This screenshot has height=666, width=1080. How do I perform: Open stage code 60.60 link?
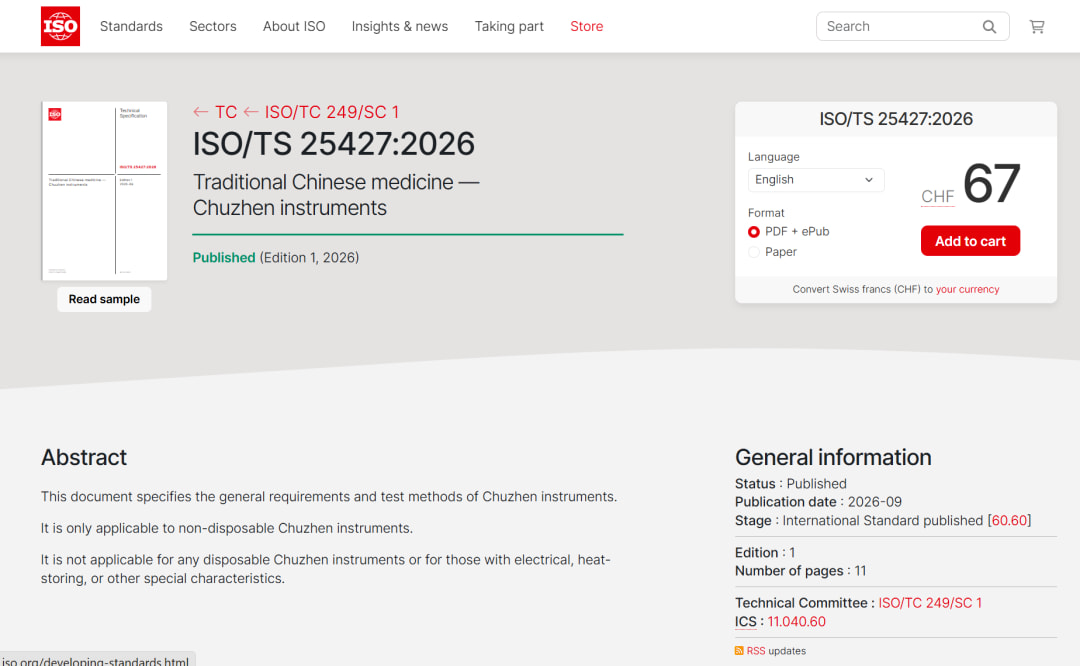1009,521
